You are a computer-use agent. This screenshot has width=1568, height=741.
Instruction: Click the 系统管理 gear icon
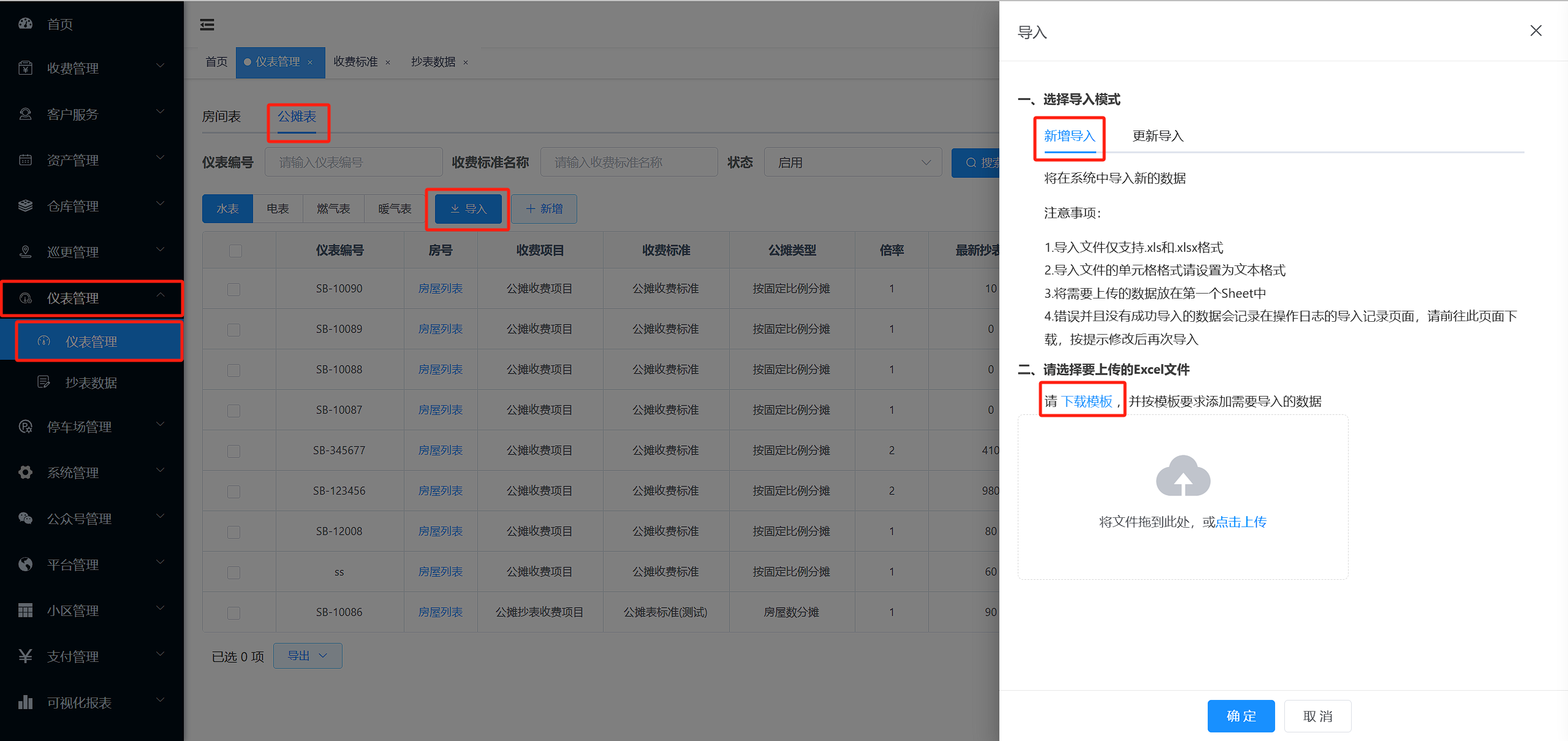[25, 473]
